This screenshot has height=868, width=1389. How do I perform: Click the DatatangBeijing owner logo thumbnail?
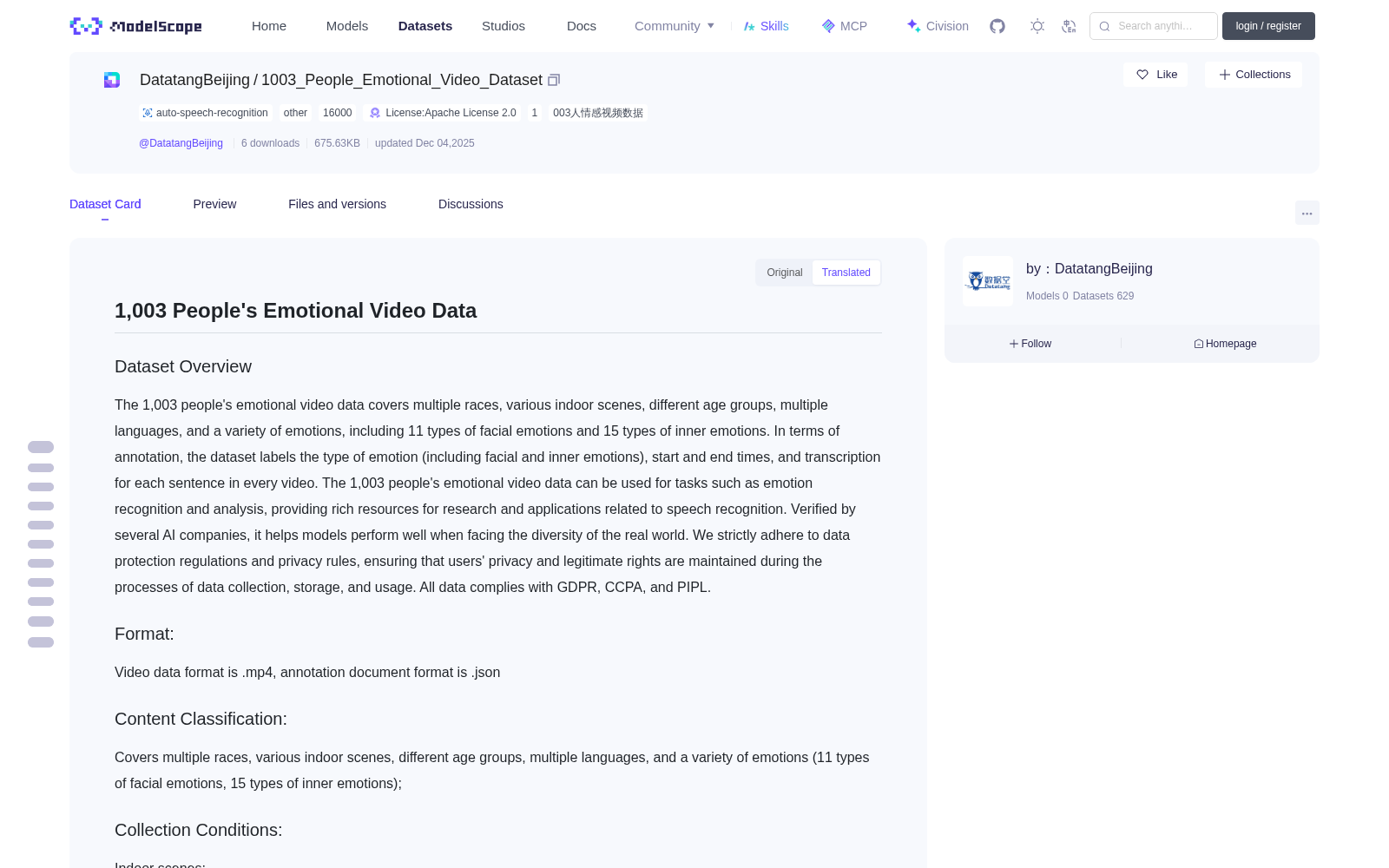point(988,281)
